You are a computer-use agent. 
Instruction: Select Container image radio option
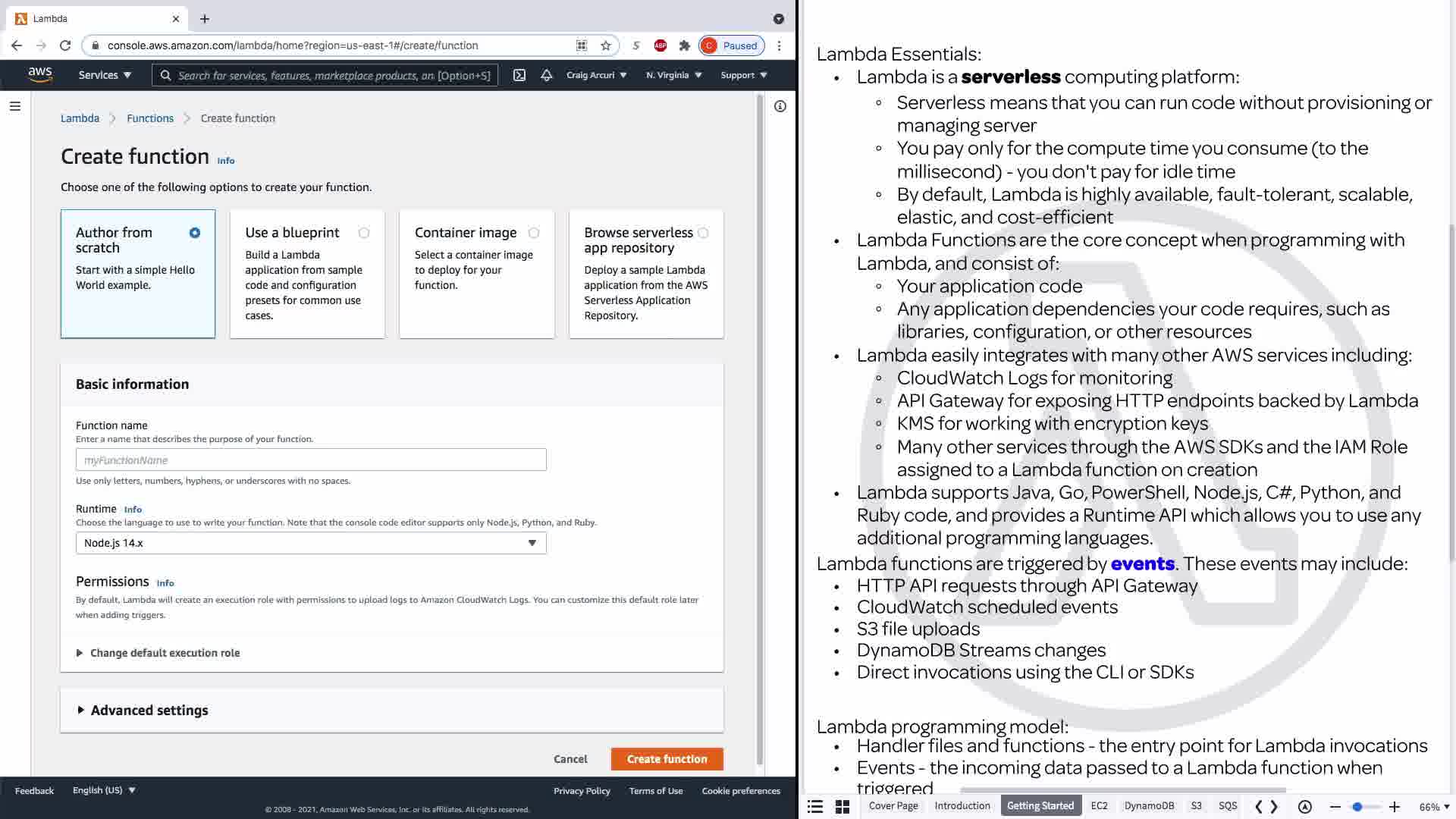(x=534, y=233)
